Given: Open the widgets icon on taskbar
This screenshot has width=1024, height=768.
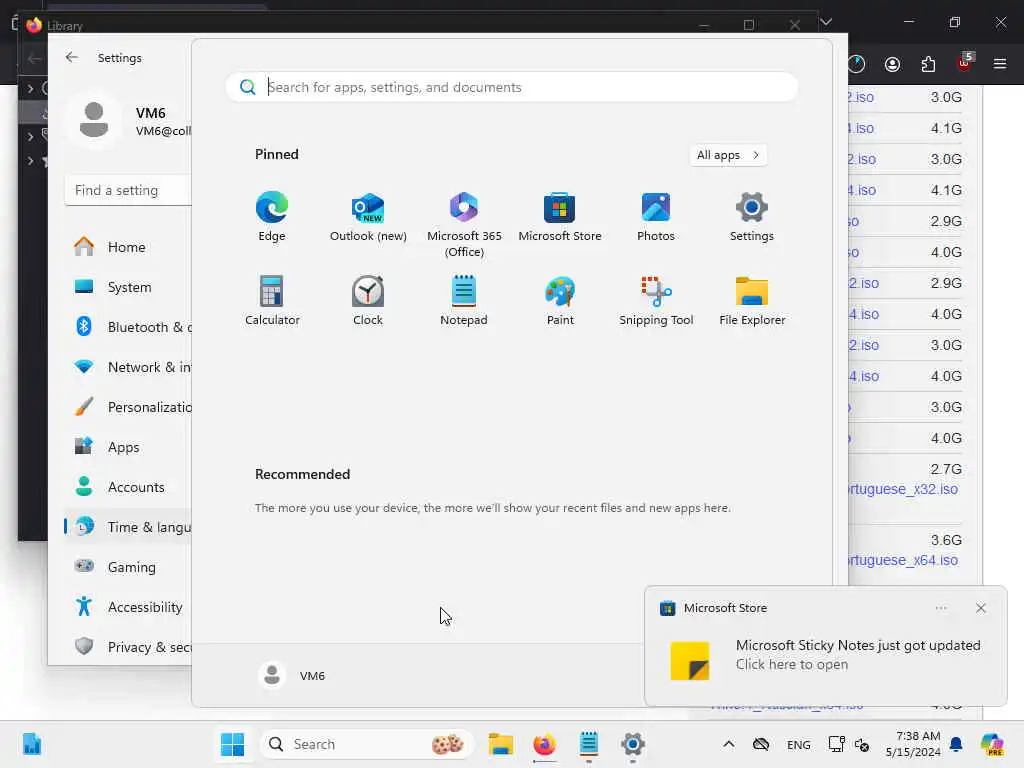Looking at the screenshot, I should point(32,744).
